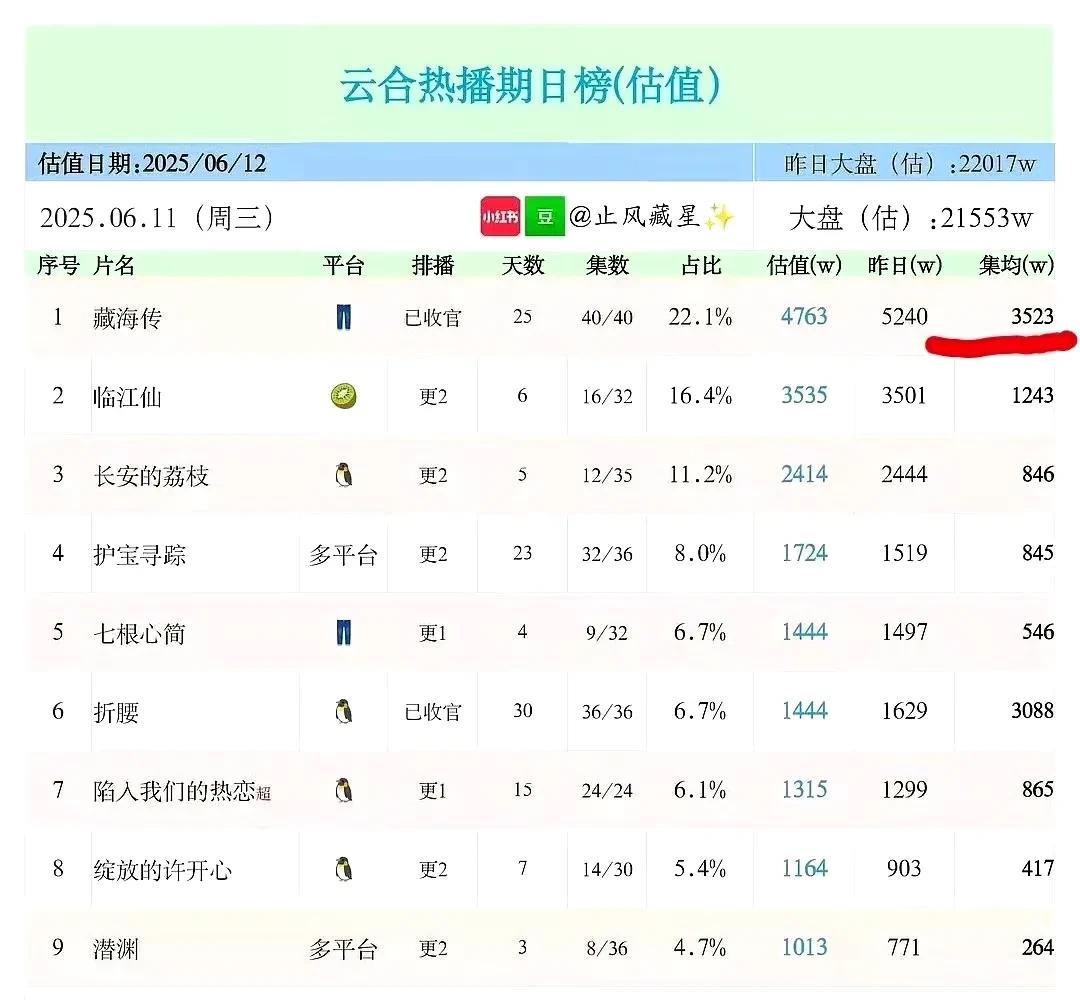Viewport: 1080px width, 1000px height.
Task: Click the jeans platform icon for 七根心简
Action: tap(344, 632)
